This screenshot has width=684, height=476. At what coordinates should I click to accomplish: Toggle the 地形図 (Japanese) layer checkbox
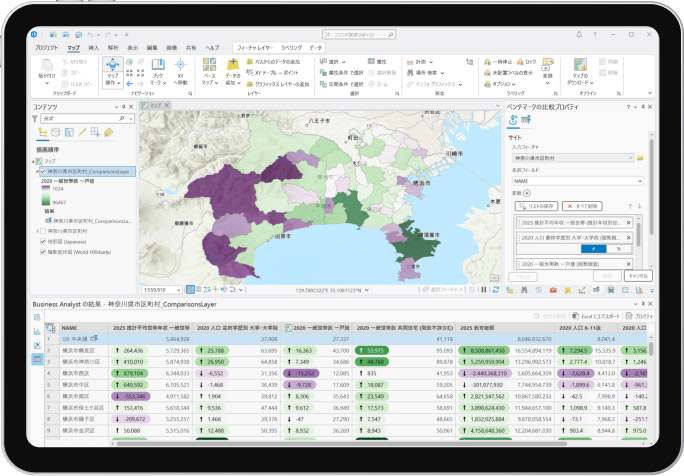coord(42,241)
